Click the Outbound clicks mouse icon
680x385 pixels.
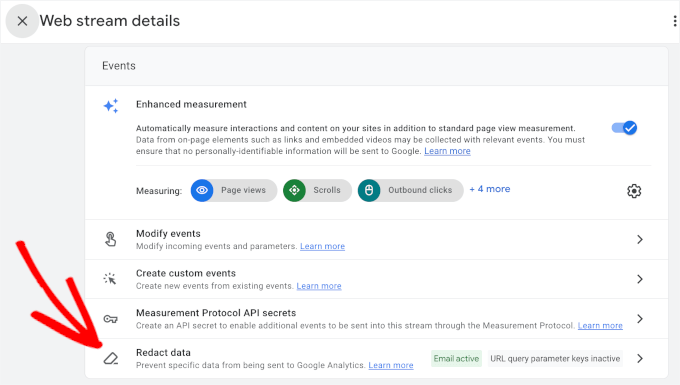point(369,190)
